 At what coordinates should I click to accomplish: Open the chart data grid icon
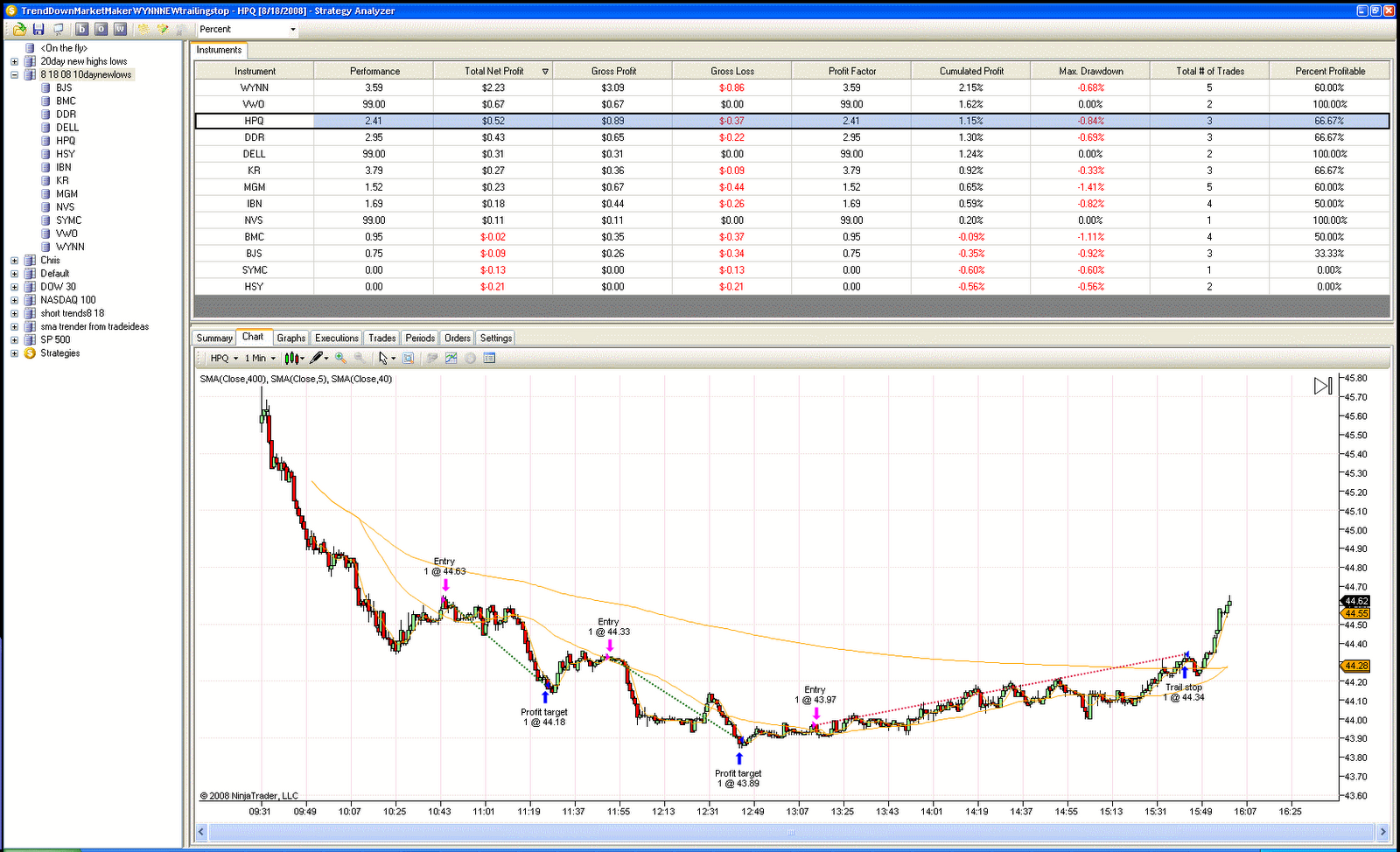click(489, 357)
